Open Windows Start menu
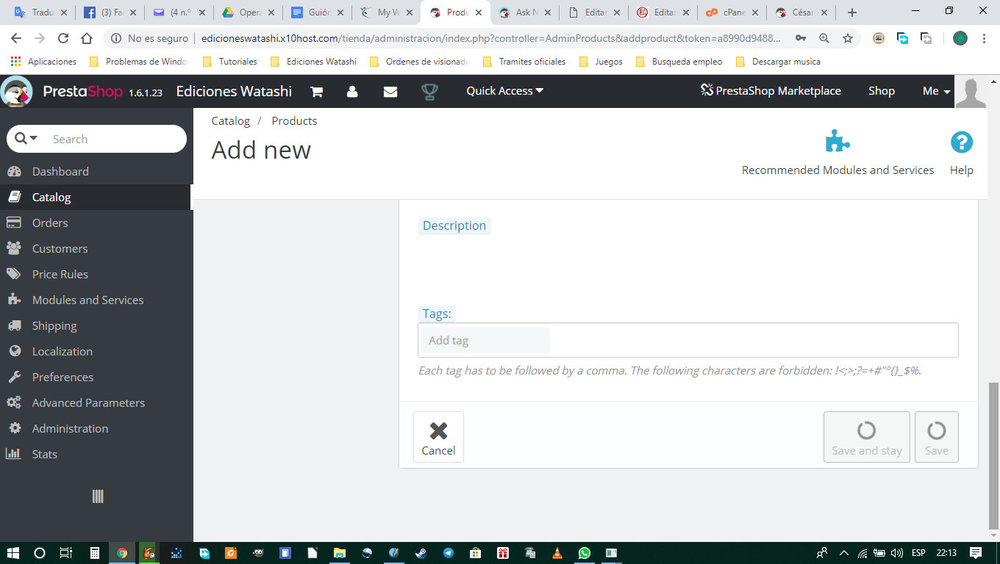The height and width of the screenshot is (564, 1000). 12,553
